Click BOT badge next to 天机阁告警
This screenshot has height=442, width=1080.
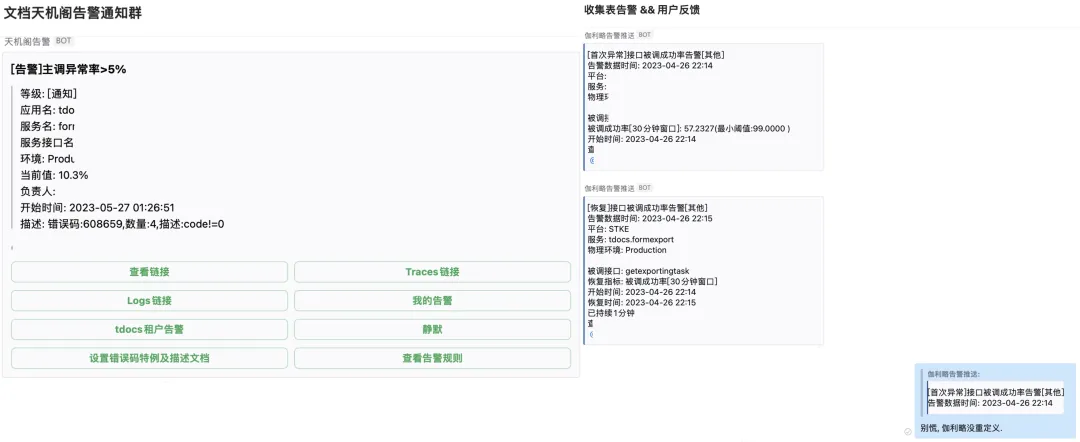pyautogui.click(x=63, y=41)
